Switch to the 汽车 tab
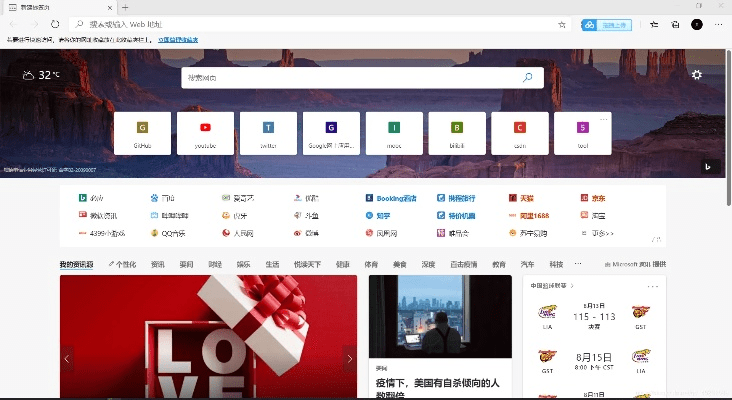The height and width of the screenshot is (400, 732). (x=528, y=264)
